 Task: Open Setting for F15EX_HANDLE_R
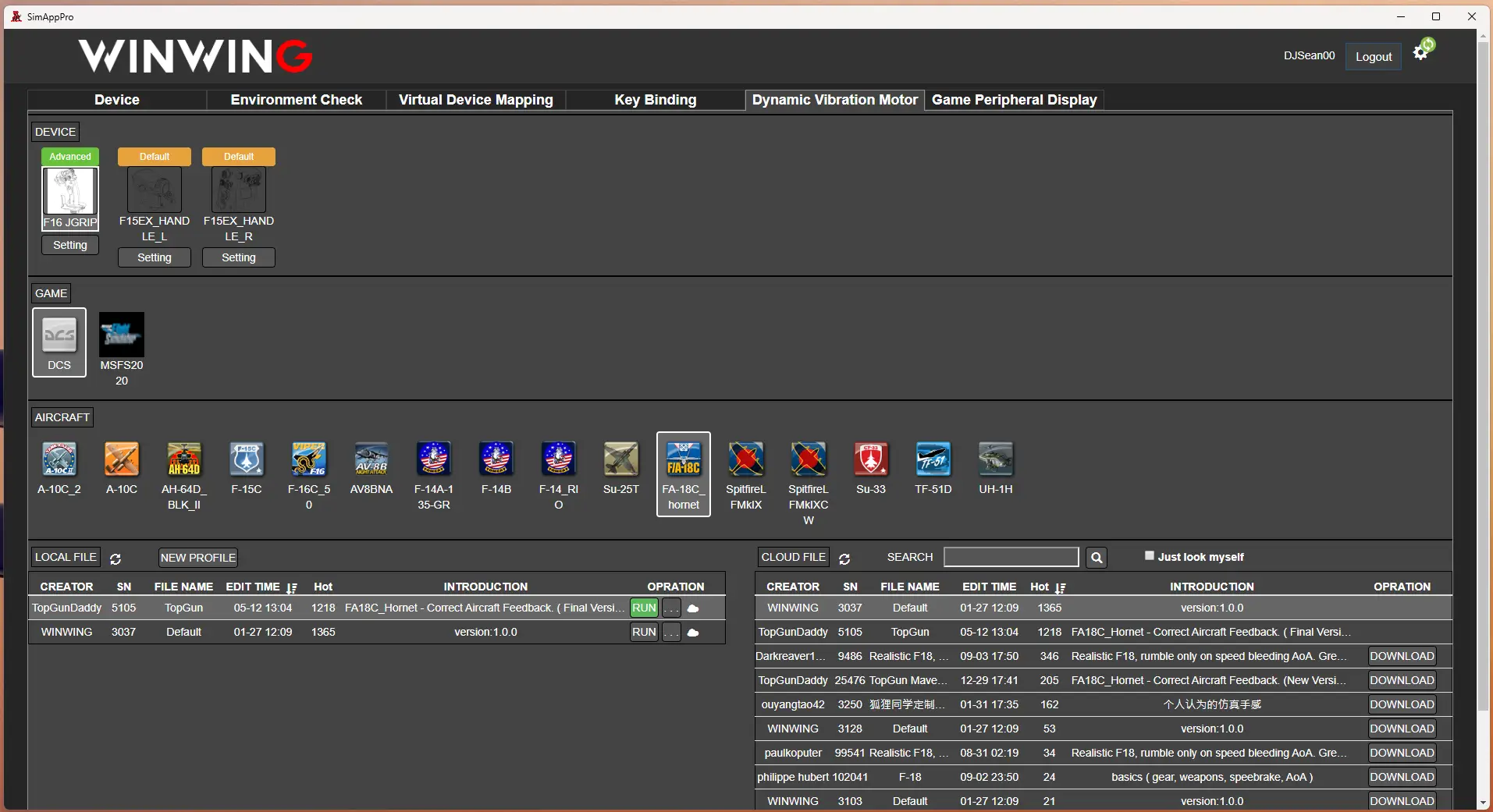(x=239, y=257)
